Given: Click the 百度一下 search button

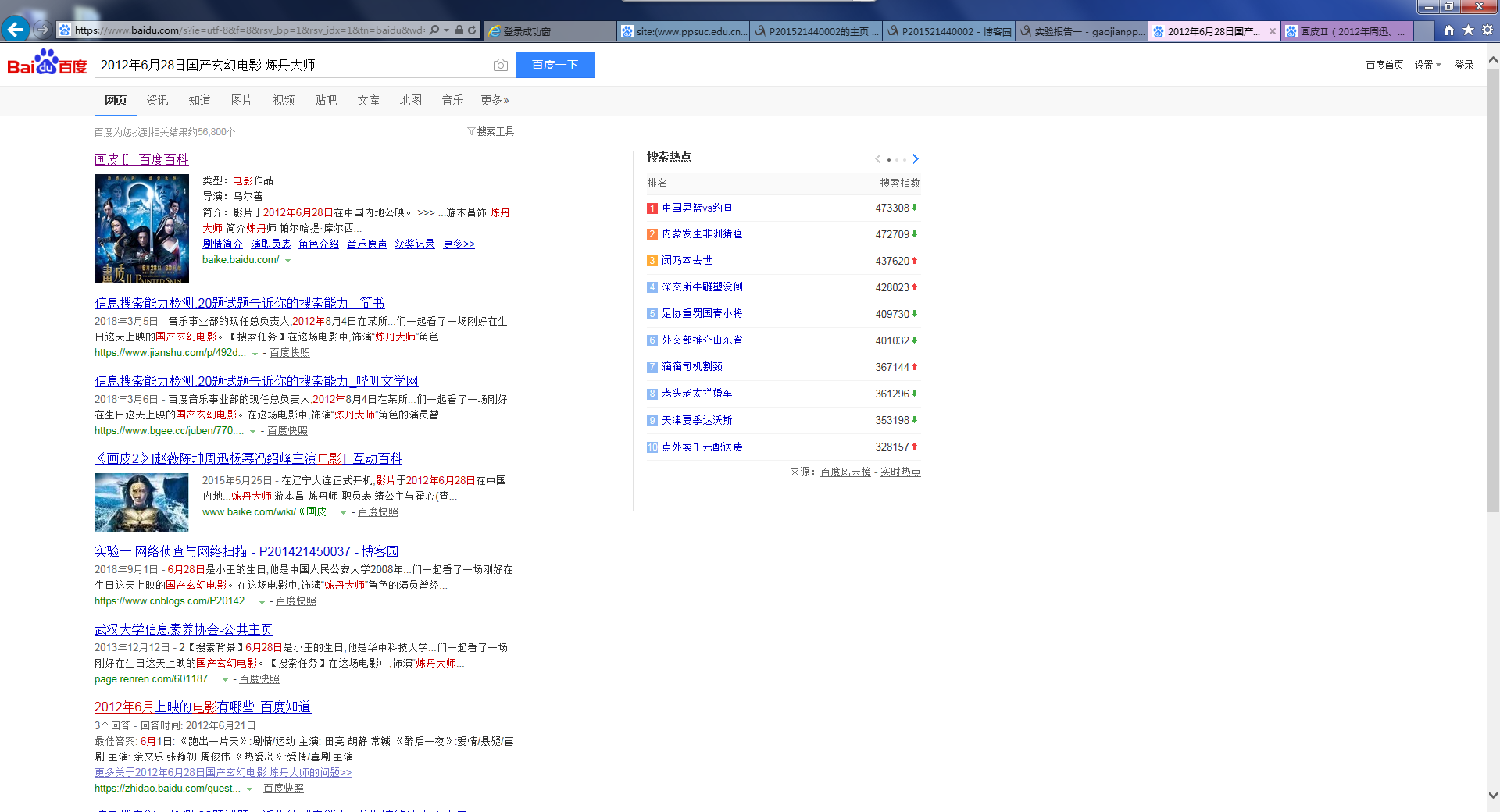Looking at the screenshot, I should (x=555, y=65).
